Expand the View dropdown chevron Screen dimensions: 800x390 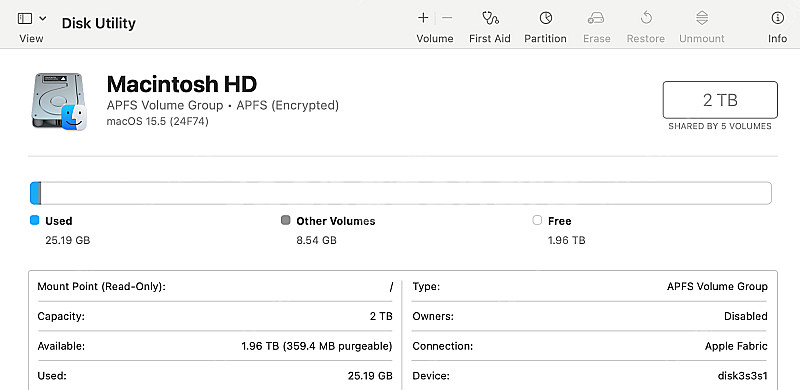[x=43, y=18]
